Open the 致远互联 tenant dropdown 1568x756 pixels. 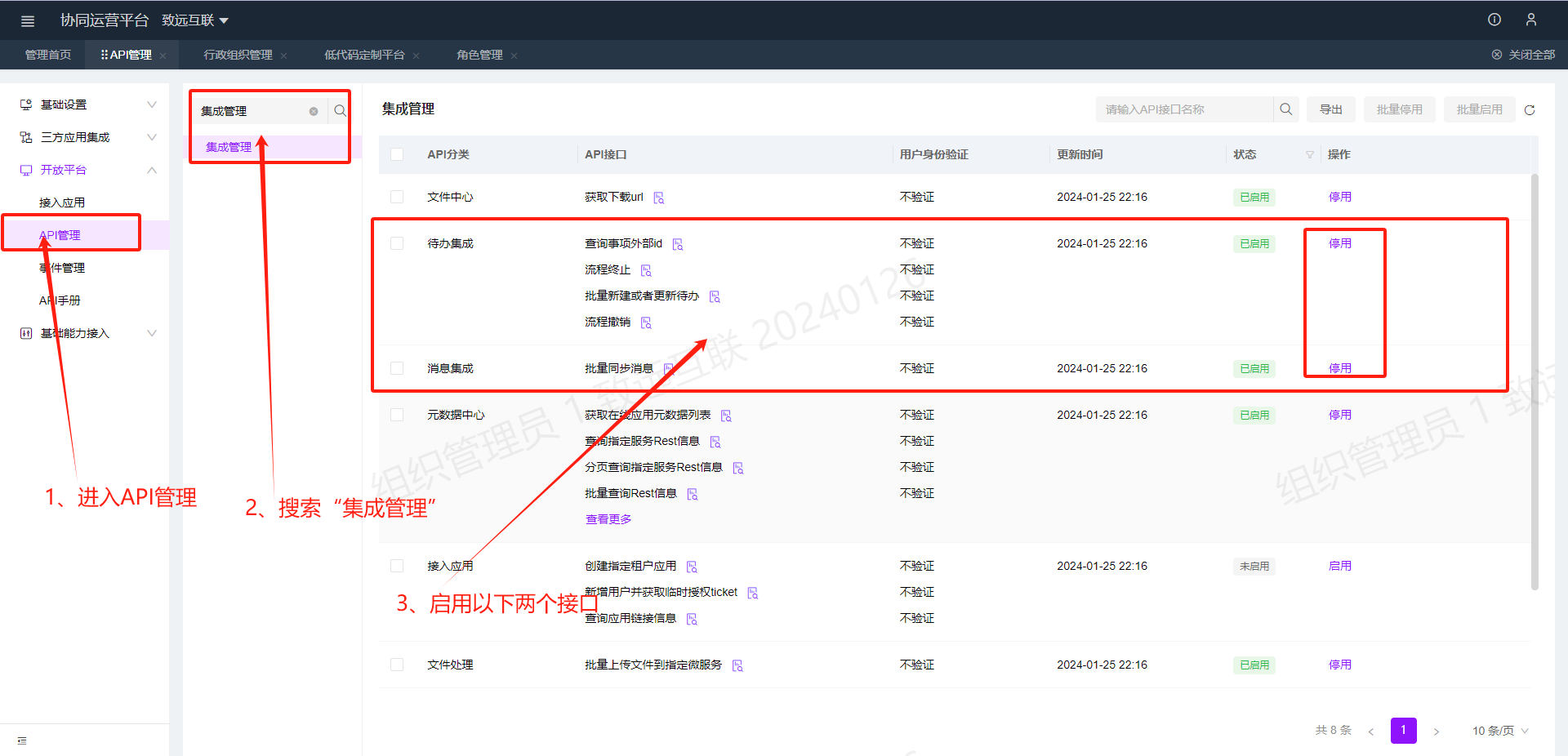coord(195,20)
